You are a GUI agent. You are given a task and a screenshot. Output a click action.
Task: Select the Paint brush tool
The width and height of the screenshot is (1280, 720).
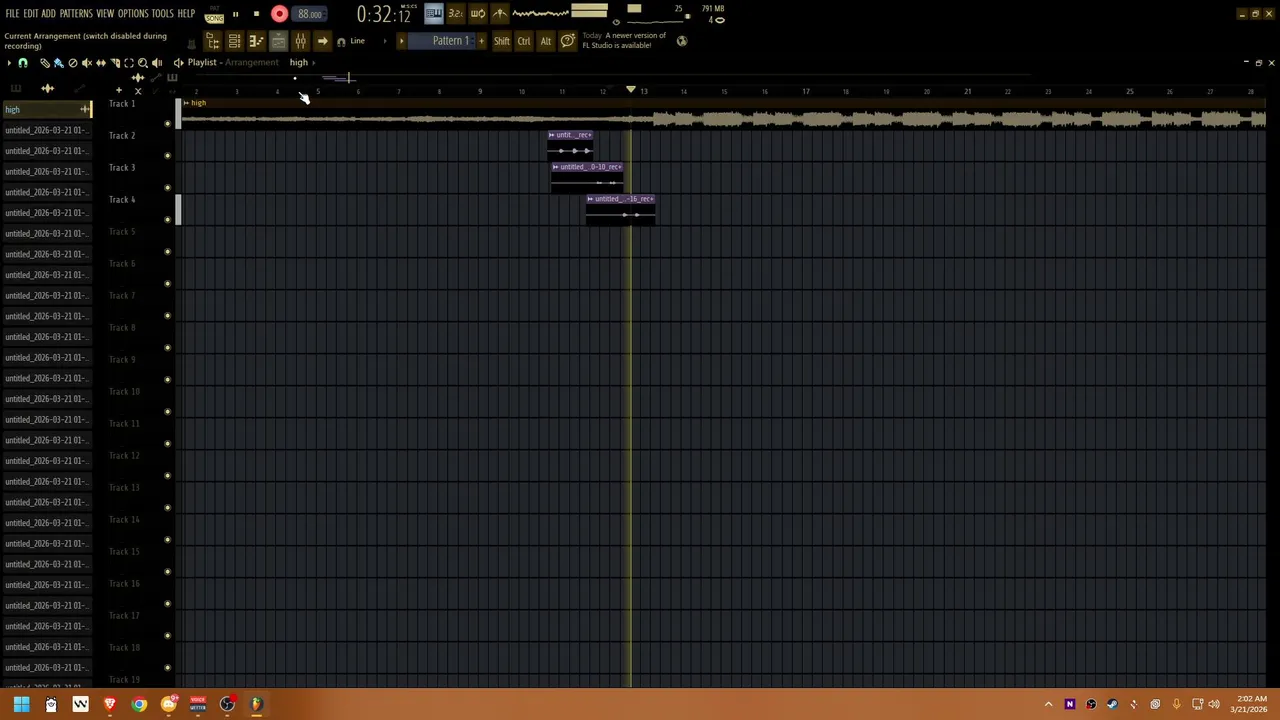(58, 63)
